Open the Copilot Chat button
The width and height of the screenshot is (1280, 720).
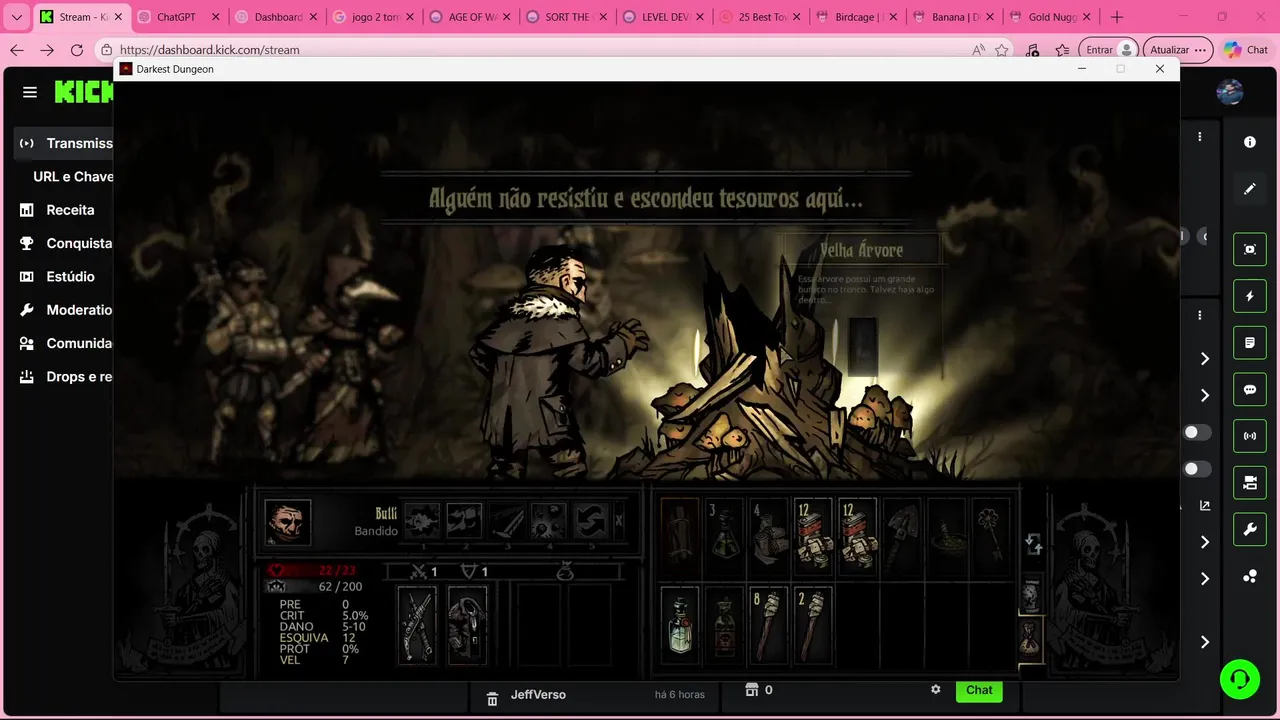click(1245, 50)
